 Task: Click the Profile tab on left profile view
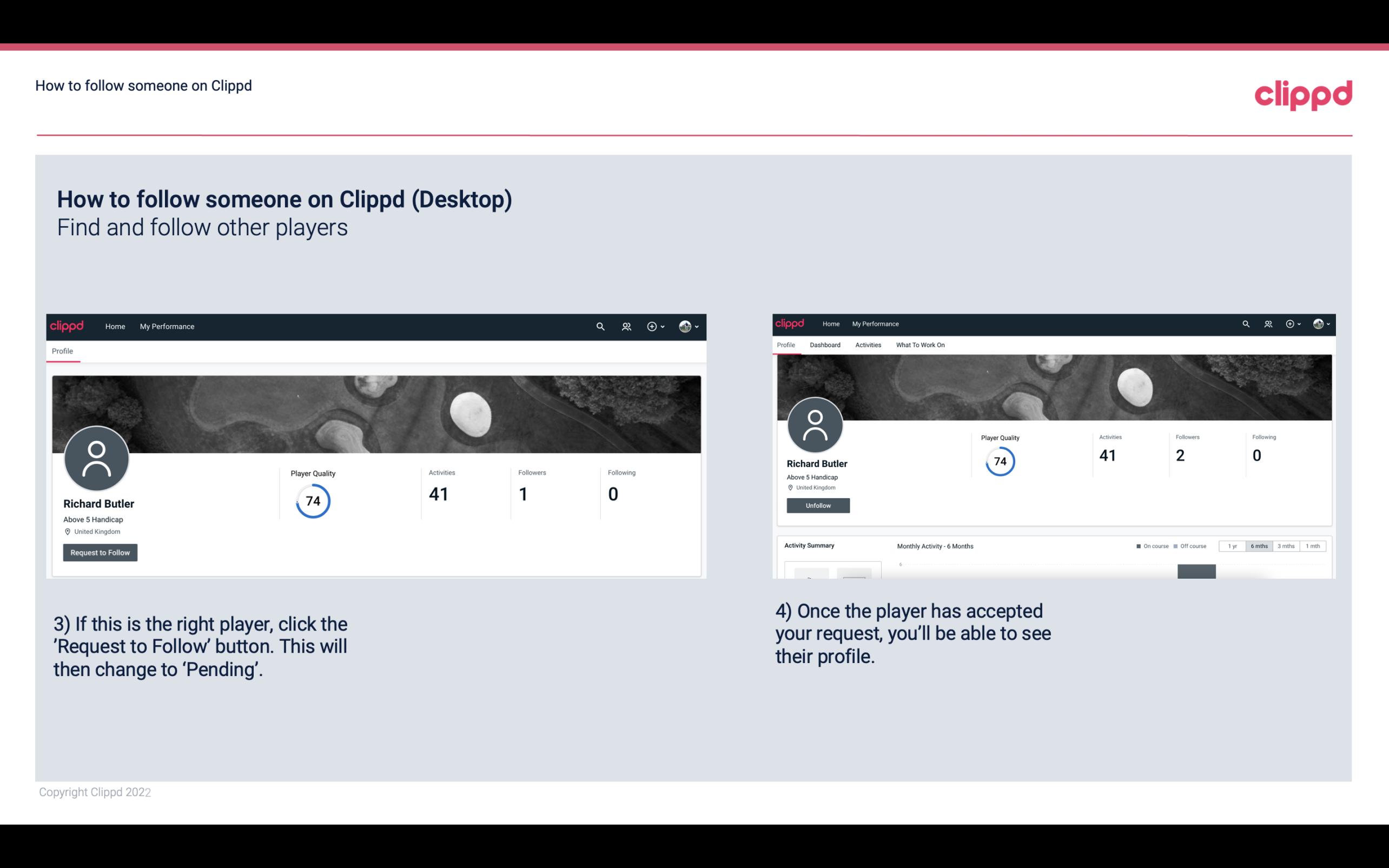[62, 351]
